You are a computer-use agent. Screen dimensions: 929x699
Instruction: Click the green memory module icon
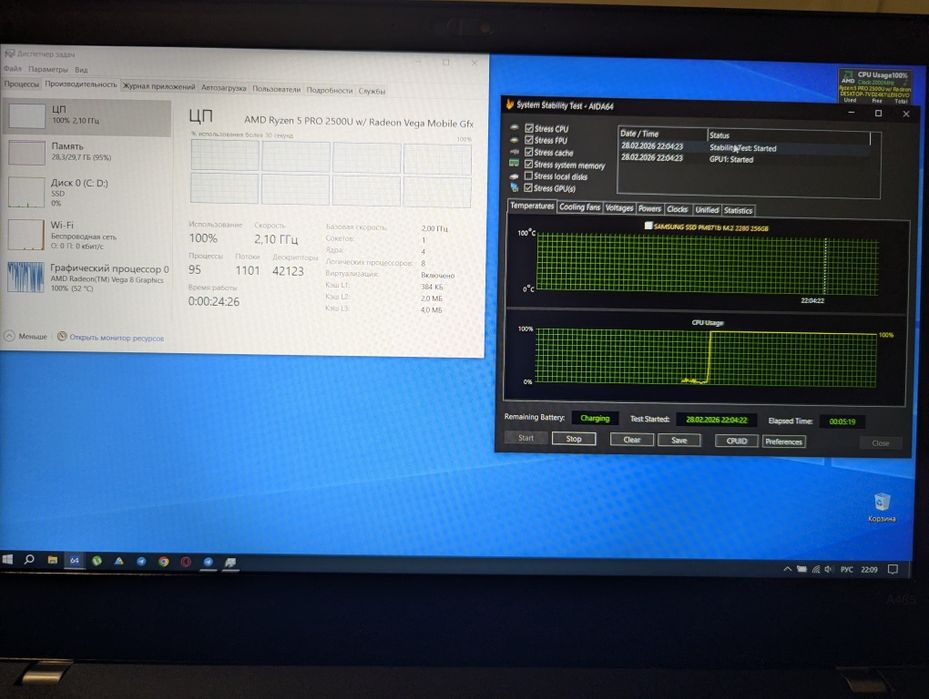click(514, 163)
